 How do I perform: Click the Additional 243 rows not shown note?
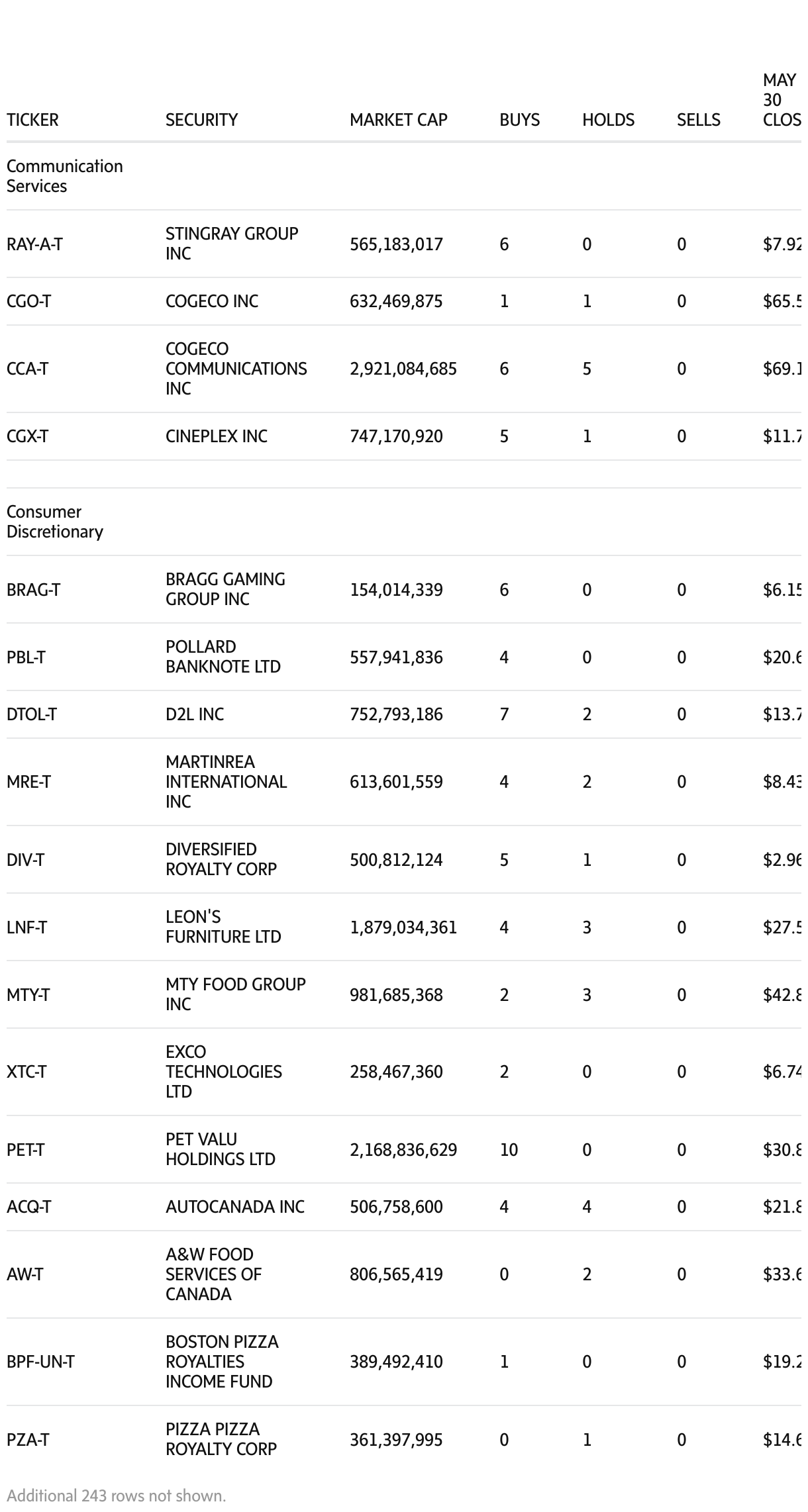[117, 1496]
